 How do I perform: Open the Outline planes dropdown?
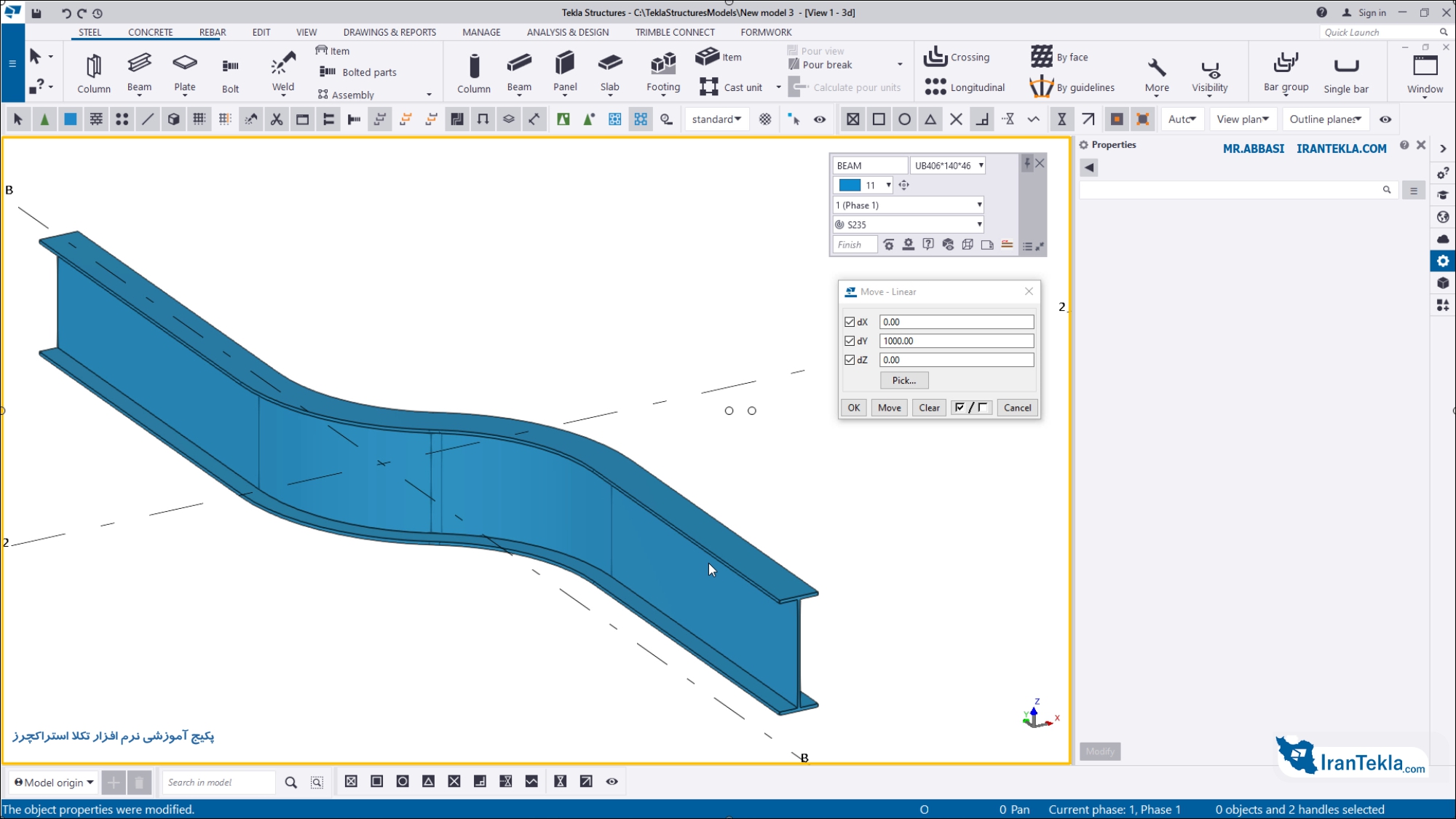coord(1325,119)
